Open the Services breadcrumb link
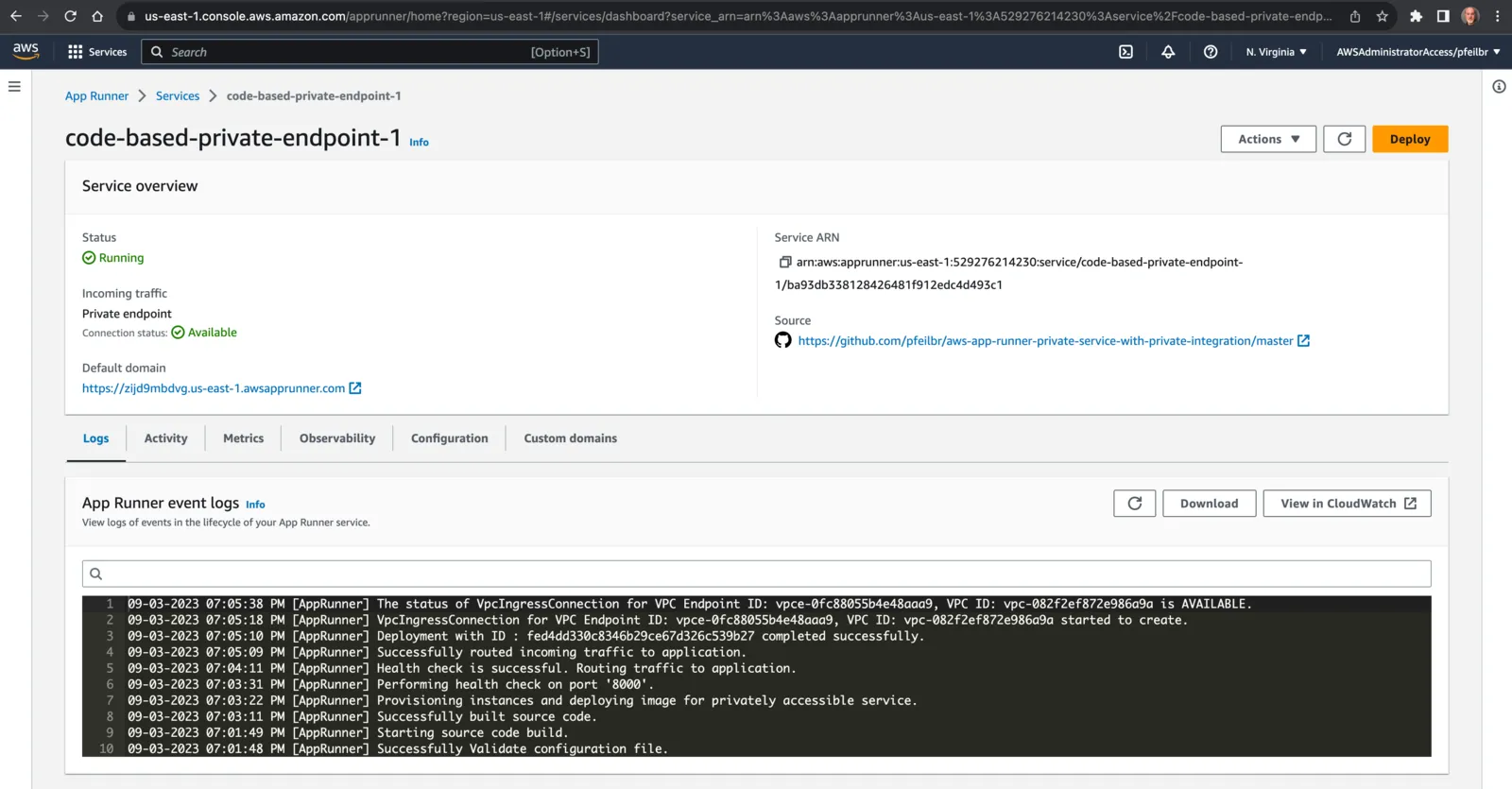 [x=178, y=96]
